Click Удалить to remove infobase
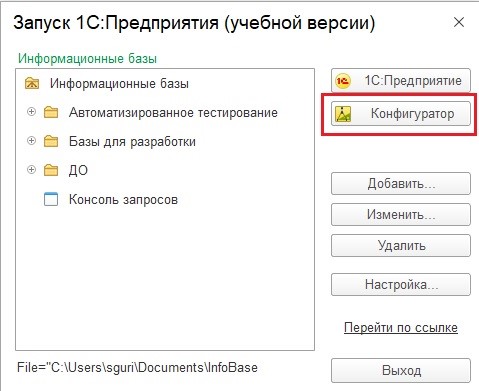The width and height of the screenshot is (479, 391). [401, 246]
